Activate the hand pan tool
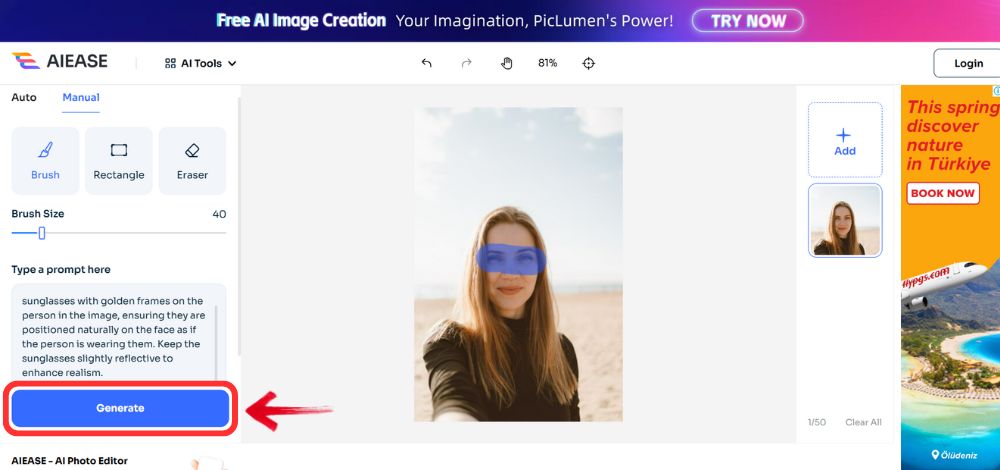 pos(507,63)
